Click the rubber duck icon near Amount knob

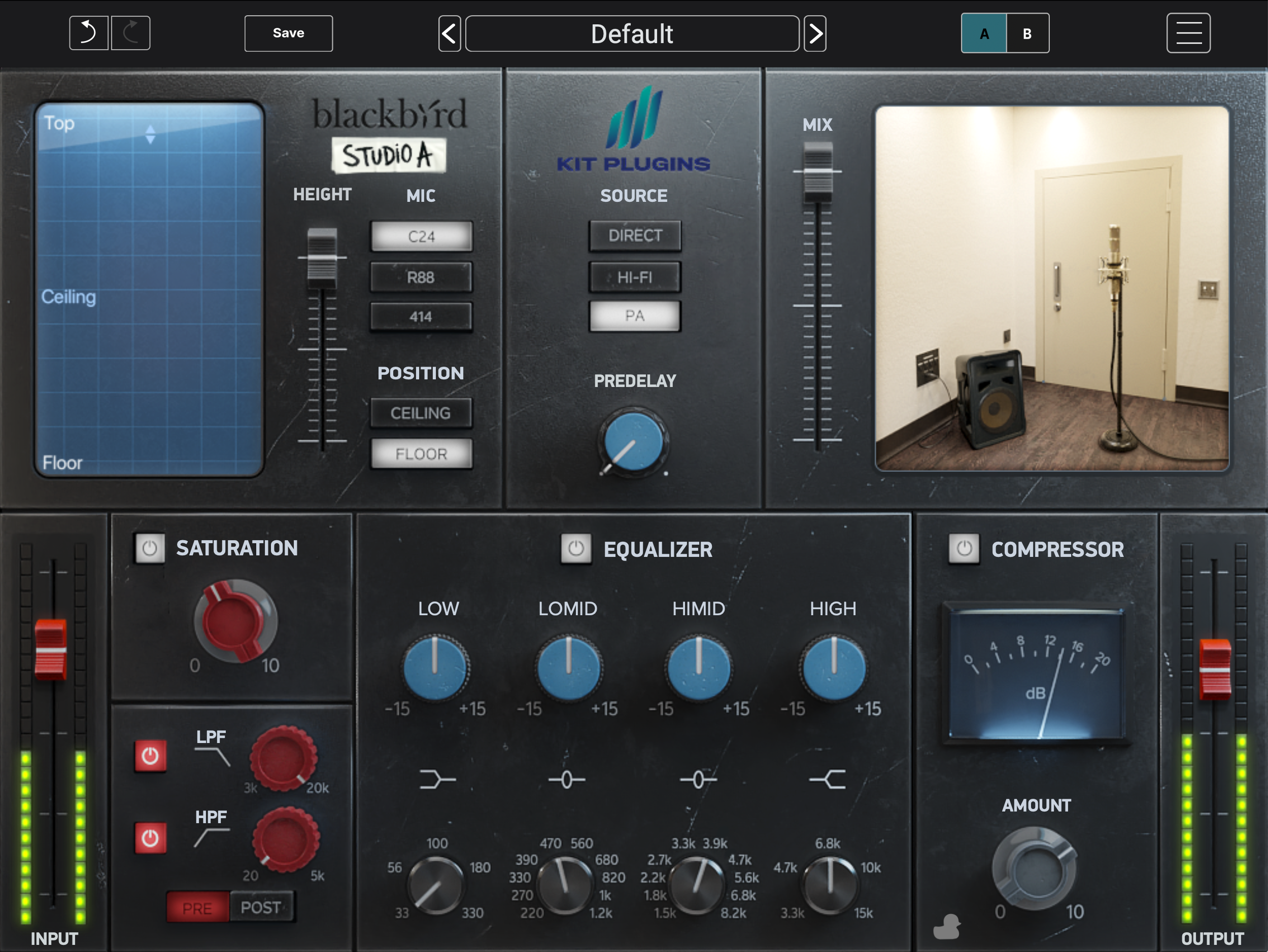[946, 927]
